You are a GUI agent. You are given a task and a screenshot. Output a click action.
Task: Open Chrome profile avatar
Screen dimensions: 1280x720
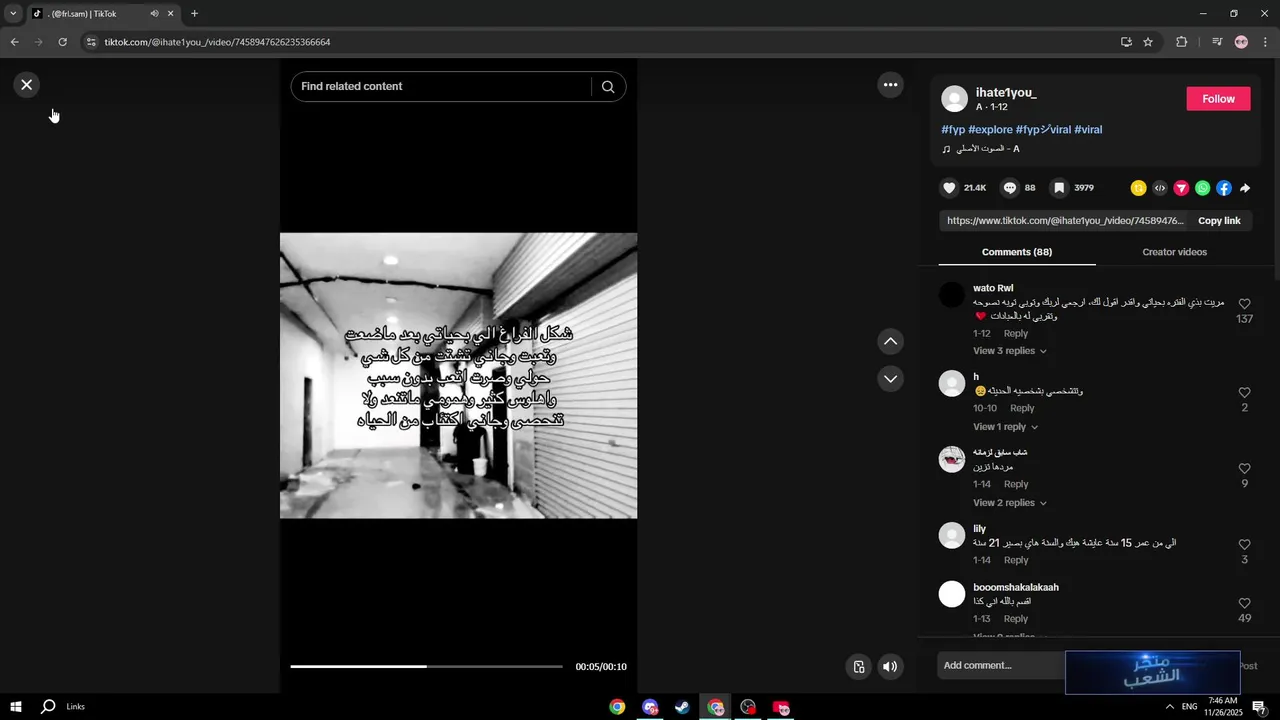[1241, 42]
